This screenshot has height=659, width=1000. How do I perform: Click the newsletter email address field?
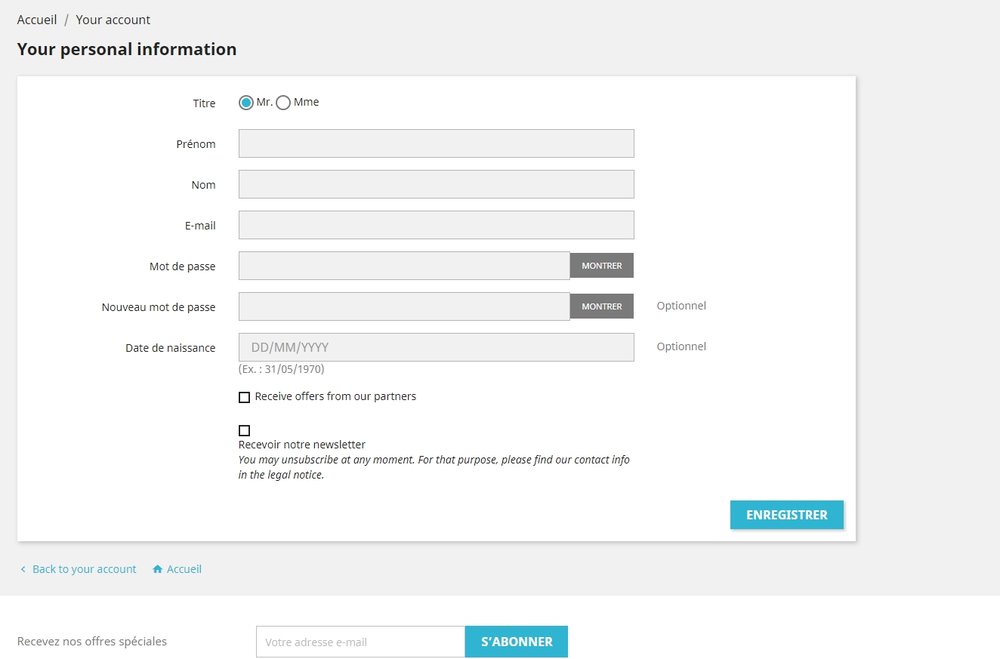(360, 642)
